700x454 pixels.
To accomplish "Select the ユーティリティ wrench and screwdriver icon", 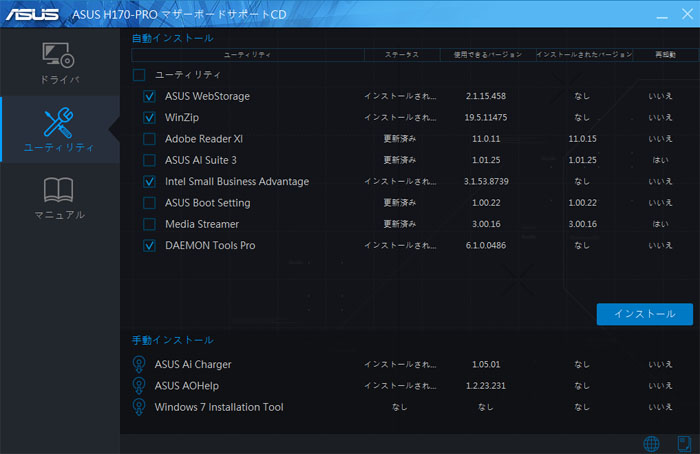I will click(x=58, y=122).
